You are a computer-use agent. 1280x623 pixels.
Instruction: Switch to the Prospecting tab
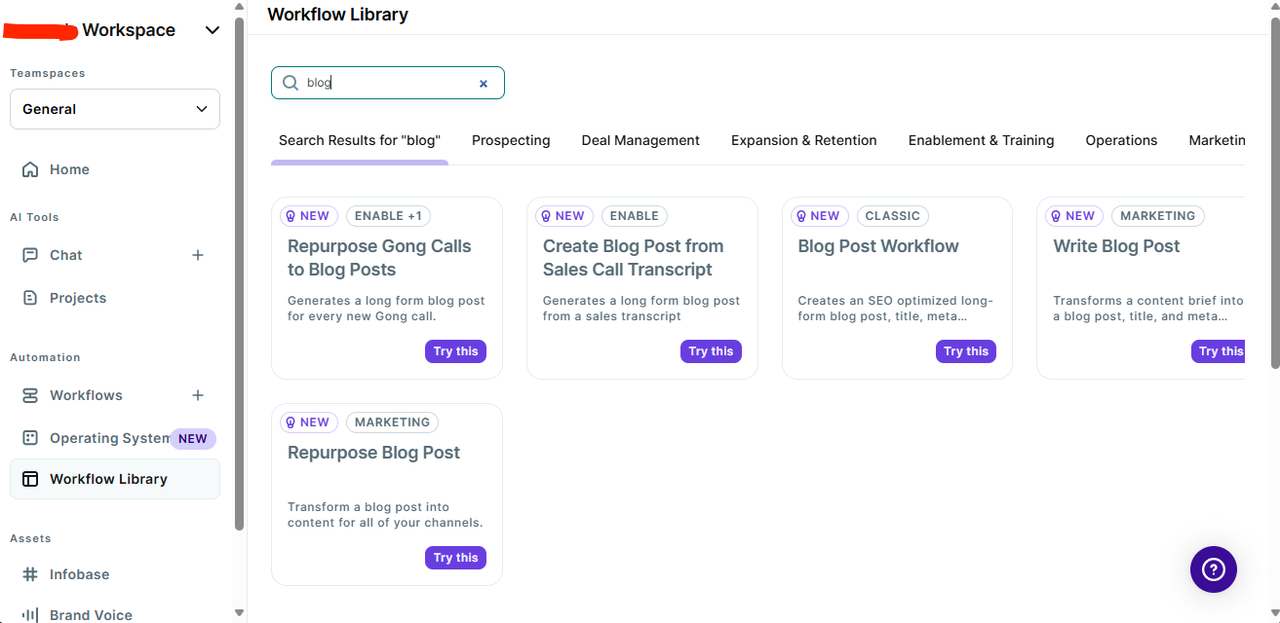coord(511,140)
